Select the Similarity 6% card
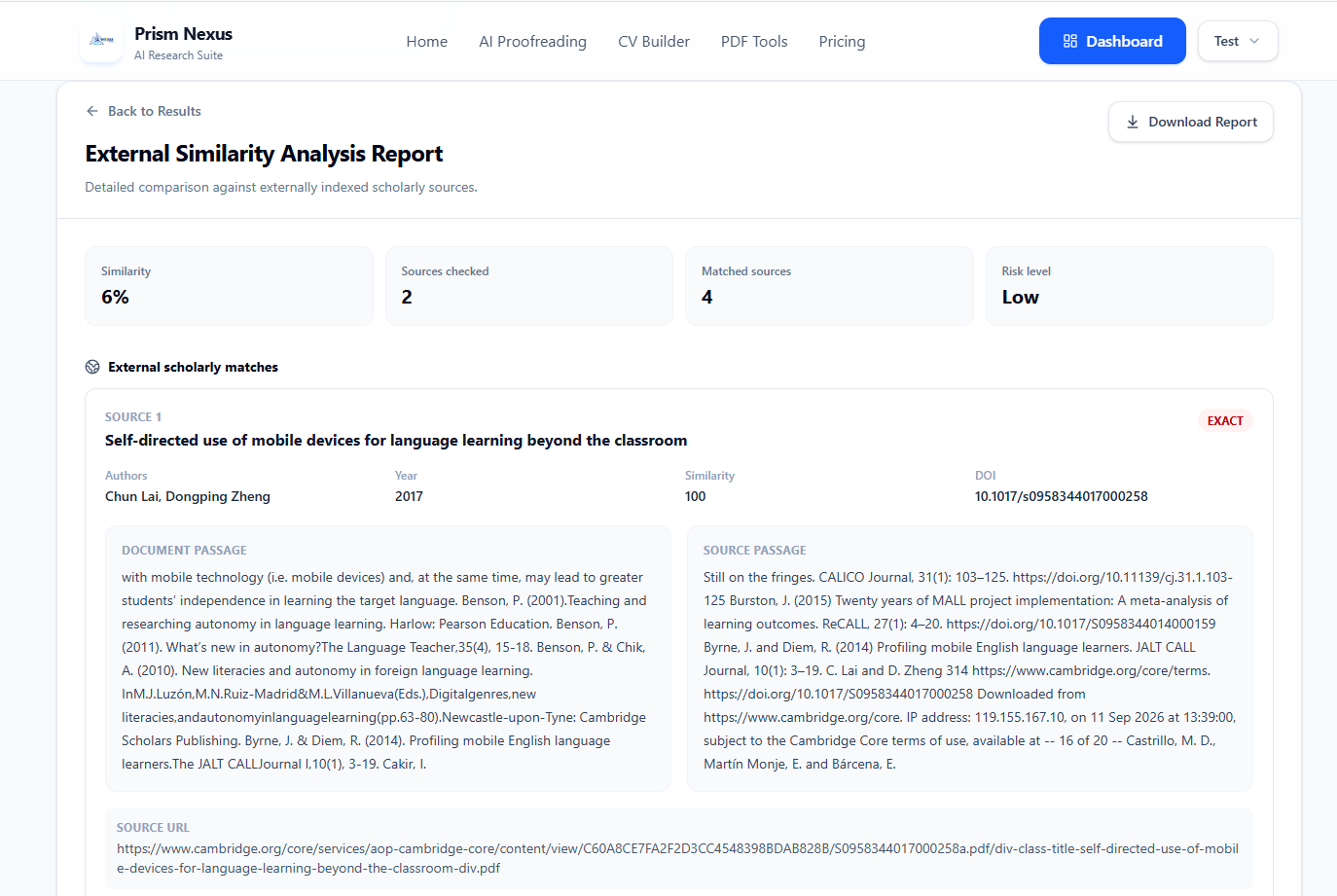 [230, 286]
